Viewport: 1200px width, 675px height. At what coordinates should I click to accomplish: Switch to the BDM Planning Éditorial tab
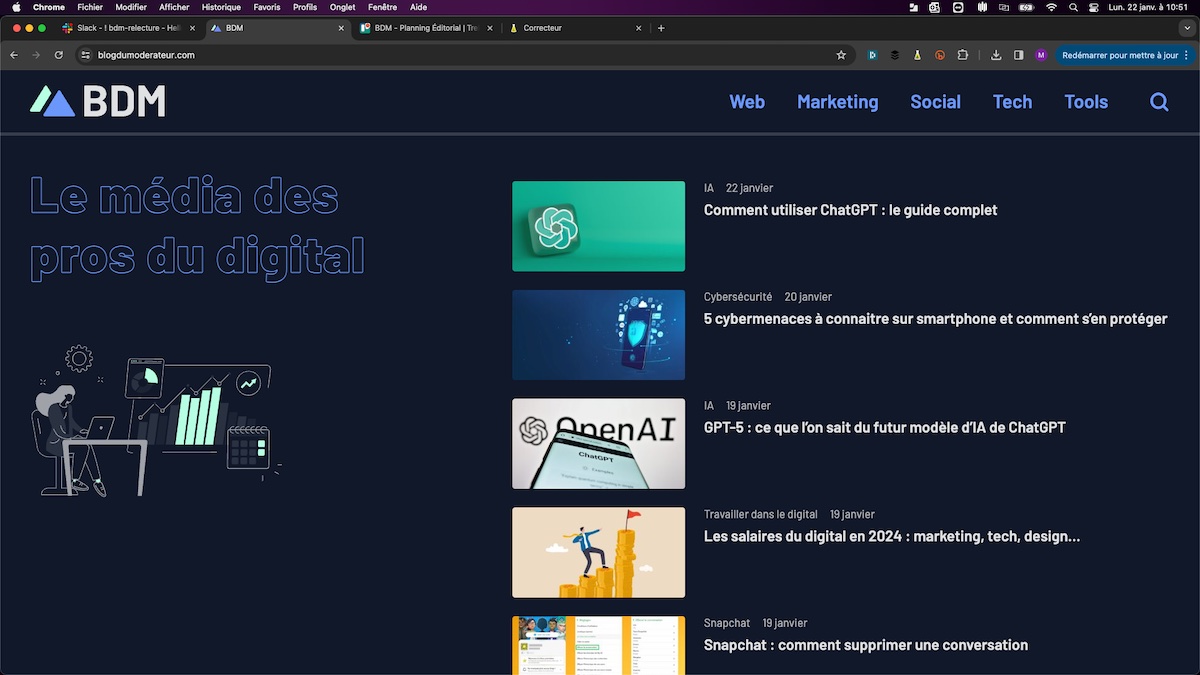[x=425, y=28]
